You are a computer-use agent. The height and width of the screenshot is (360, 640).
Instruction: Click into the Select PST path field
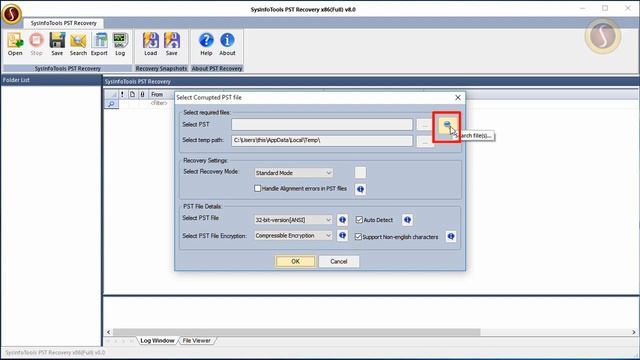click(x=322, y=124)
